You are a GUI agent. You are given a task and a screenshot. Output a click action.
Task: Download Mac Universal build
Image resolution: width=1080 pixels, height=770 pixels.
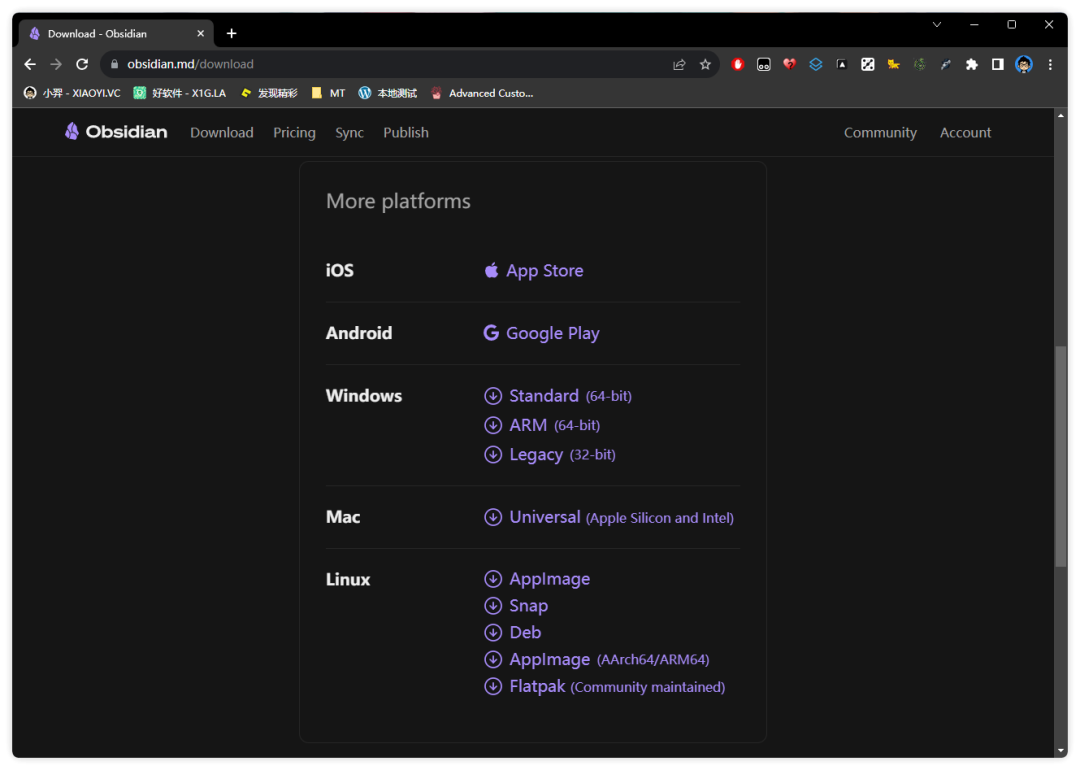tap(544, 517)
